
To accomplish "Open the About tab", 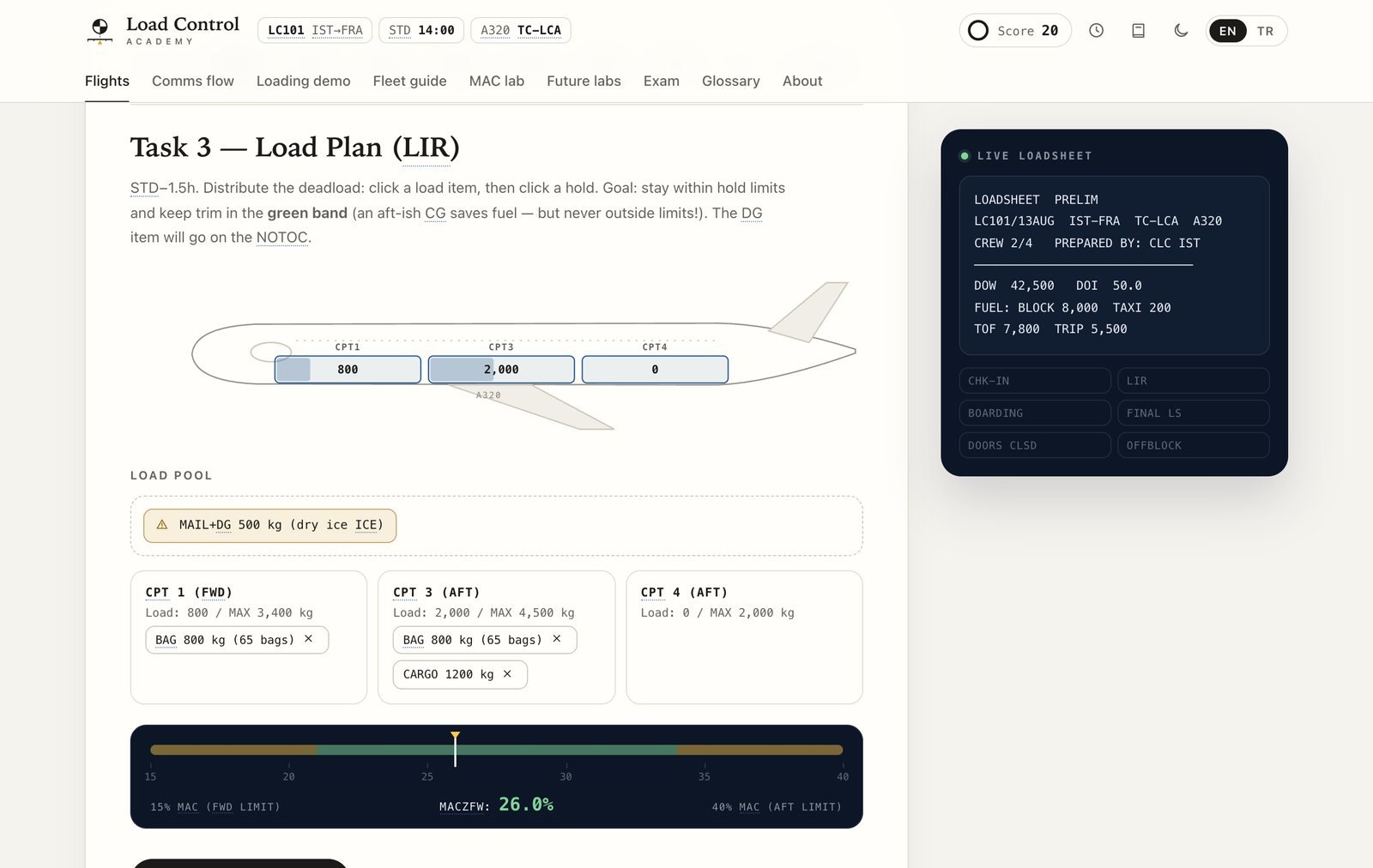I will point(802,81).
